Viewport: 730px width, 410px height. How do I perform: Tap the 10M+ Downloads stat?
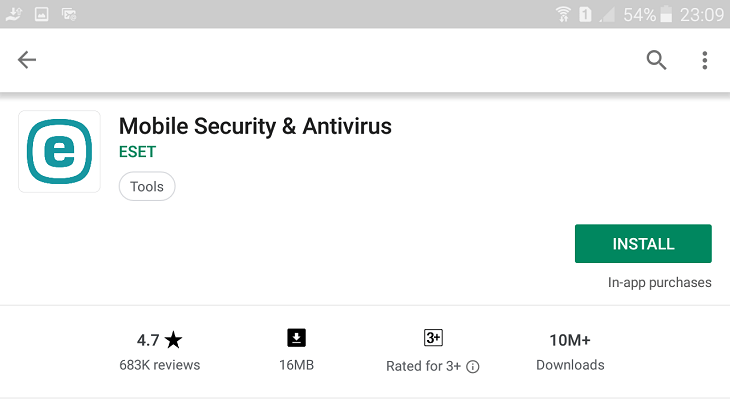coord(570,352)
